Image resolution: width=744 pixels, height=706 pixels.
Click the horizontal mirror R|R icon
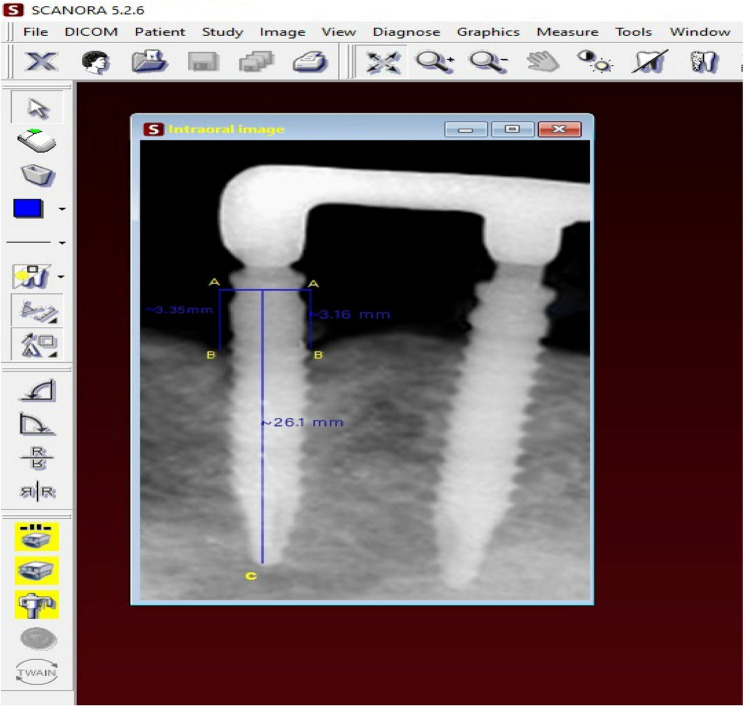[x=37, y=492]
